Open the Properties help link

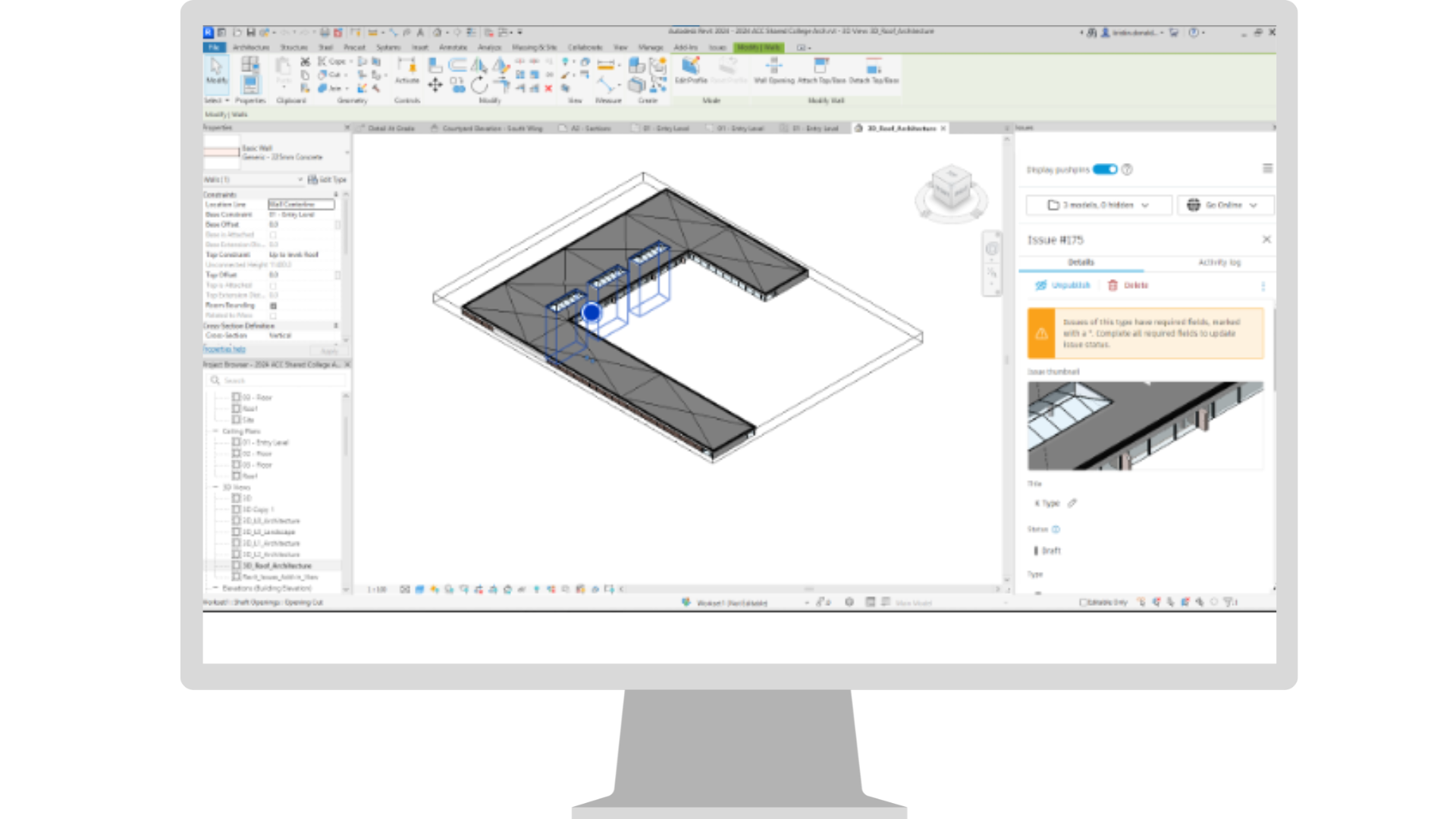224,349
